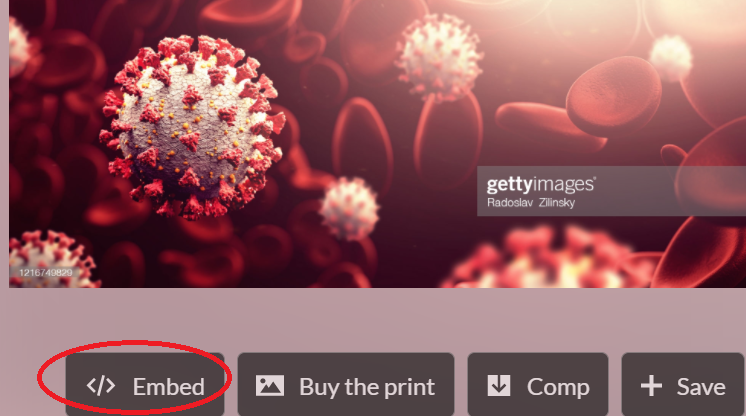
Task: Click the sharp red blood cell on the right
Action: coord(614,95)
